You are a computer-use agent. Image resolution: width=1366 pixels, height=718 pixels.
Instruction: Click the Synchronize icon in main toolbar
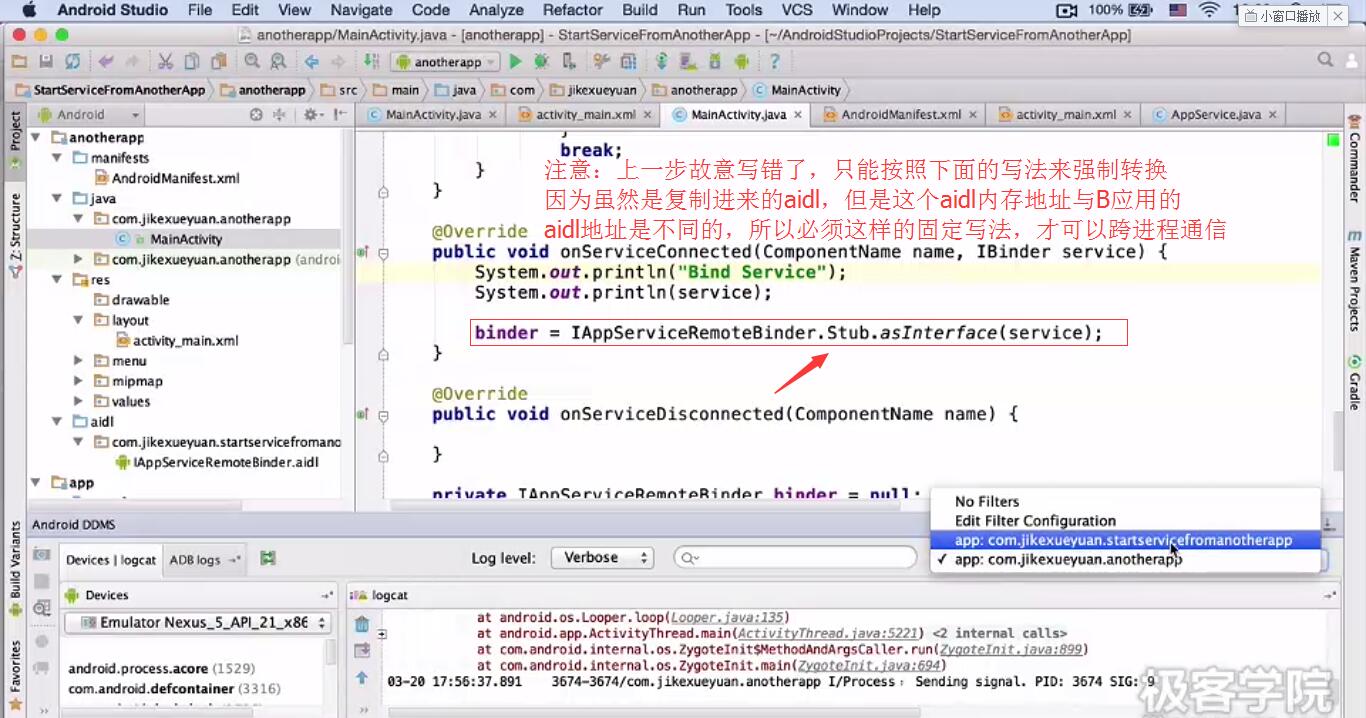[72, 61]
